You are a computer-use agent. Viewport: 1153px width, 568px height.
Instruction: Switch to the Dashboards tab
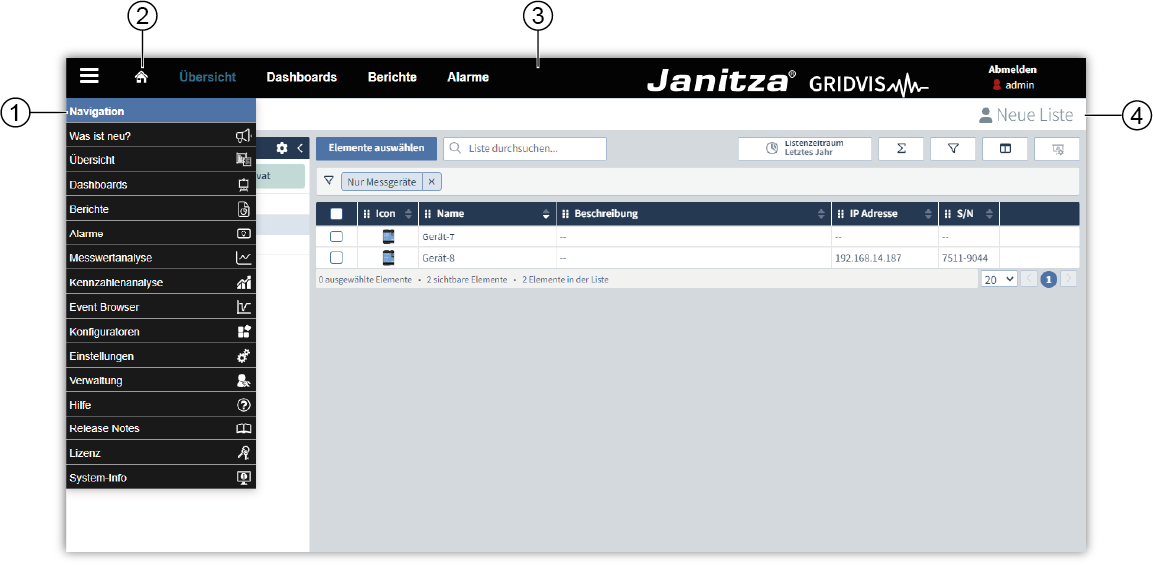[x=301, y=77]
